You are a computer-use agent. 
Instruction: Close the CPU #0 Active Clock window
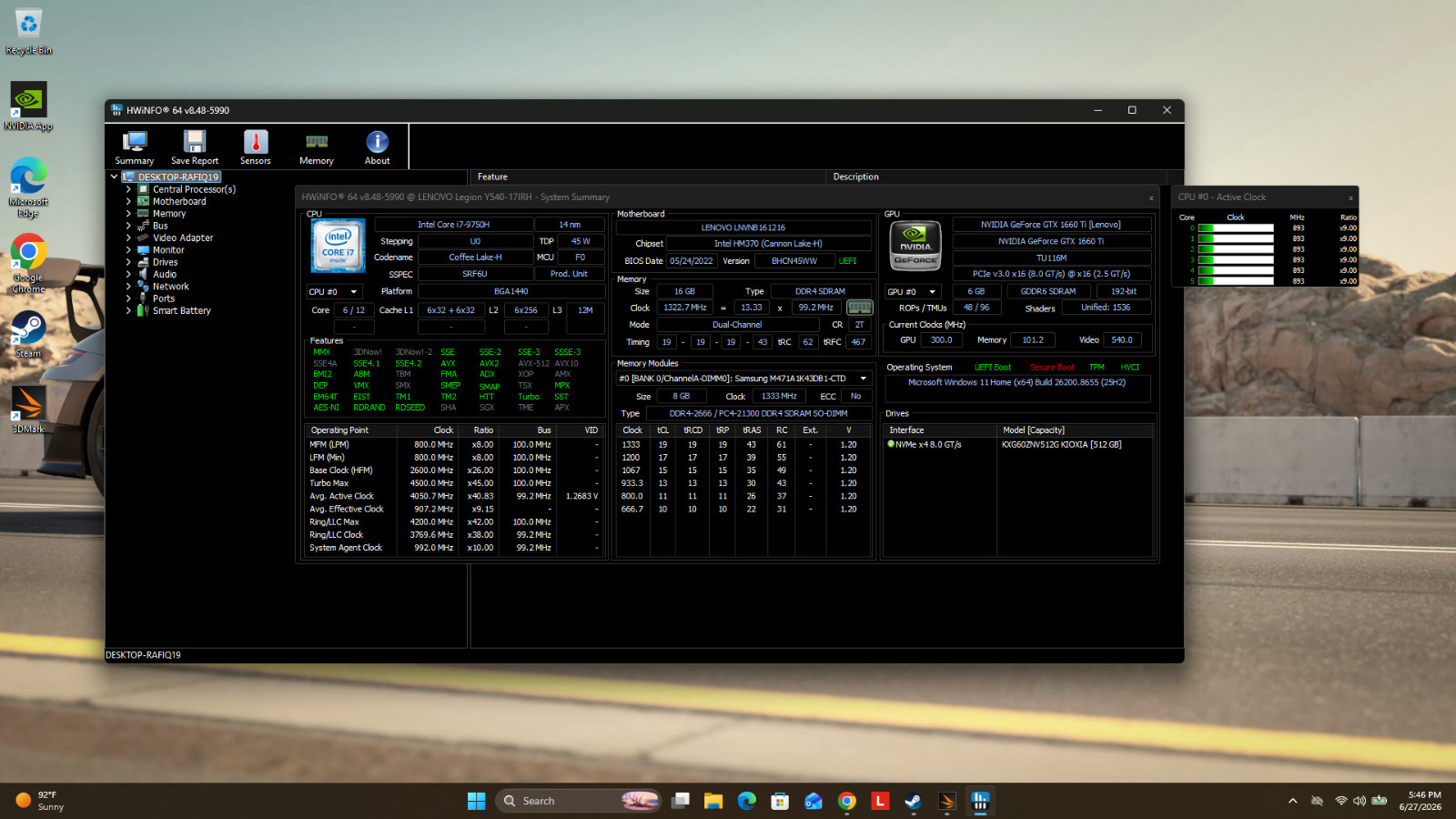pos(1350,197)
